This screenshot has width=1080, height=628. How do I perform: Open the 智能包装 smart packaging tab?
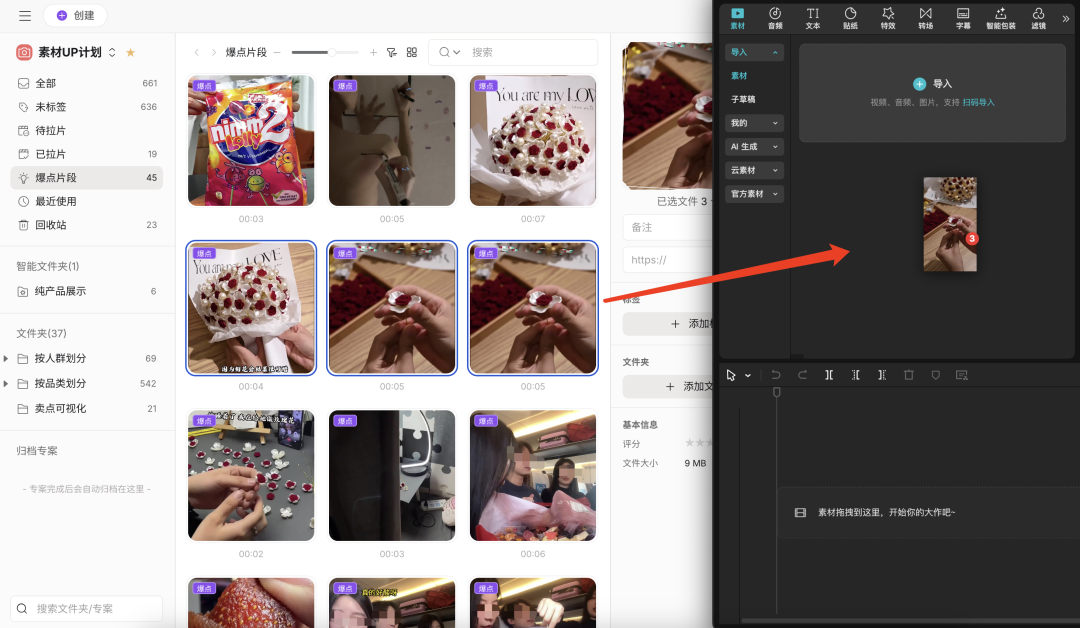click(x=1001, y=18)
